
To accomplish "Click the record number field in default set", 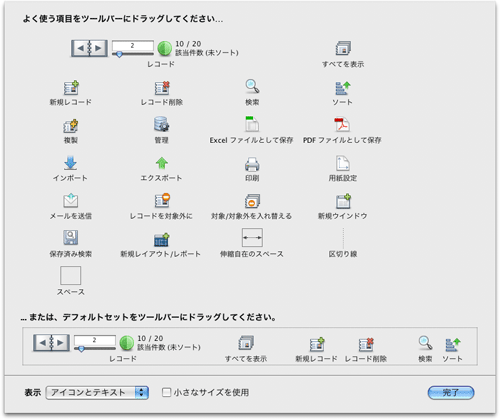I will pyautogui.click(x=95, y=340).
